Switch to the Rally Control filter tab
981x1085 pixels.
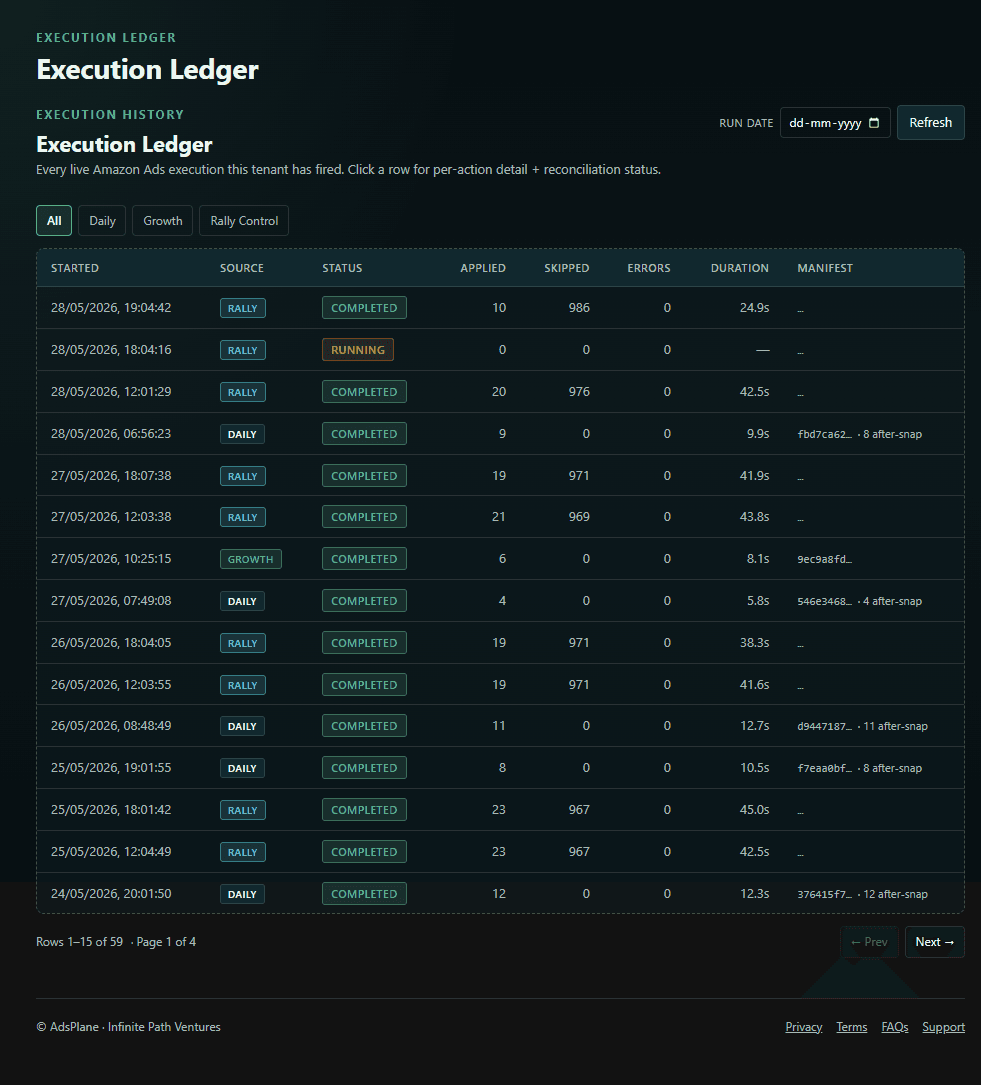click(244, 221)
